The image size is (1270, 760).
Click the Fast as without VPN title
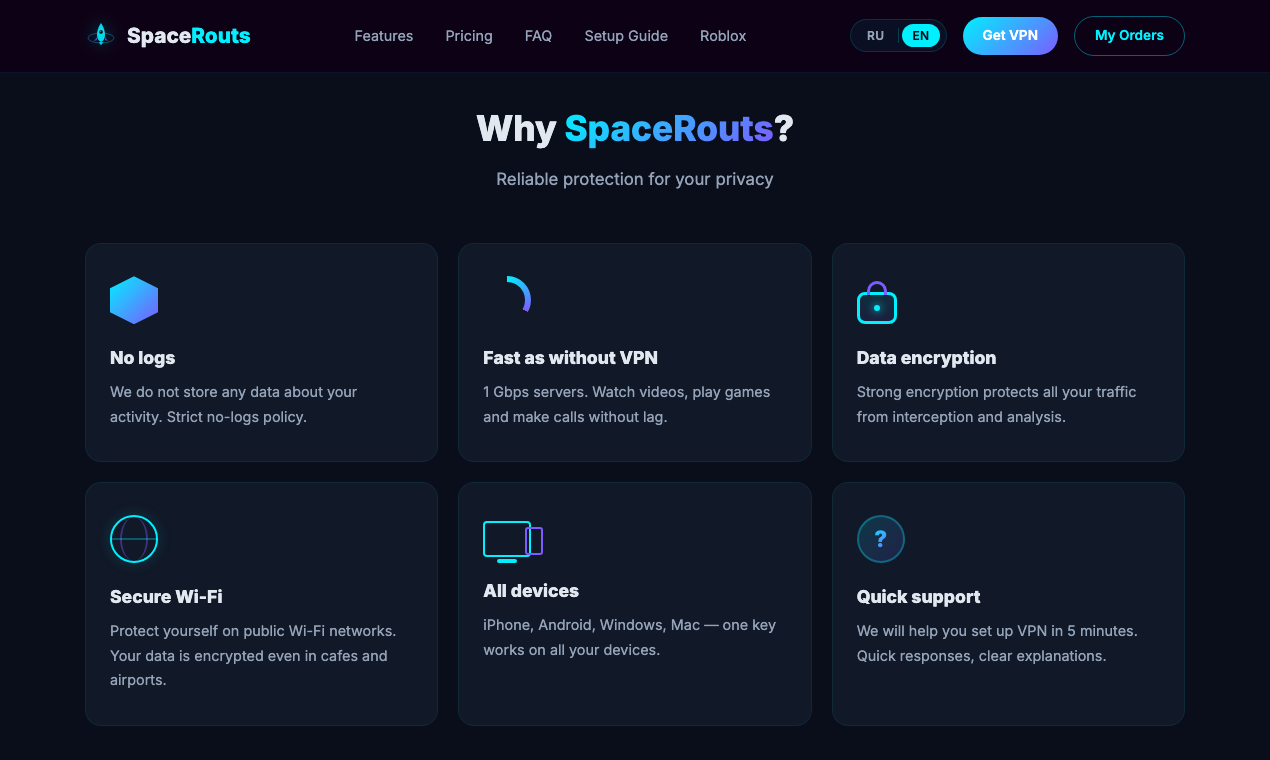tap(570, 358)
